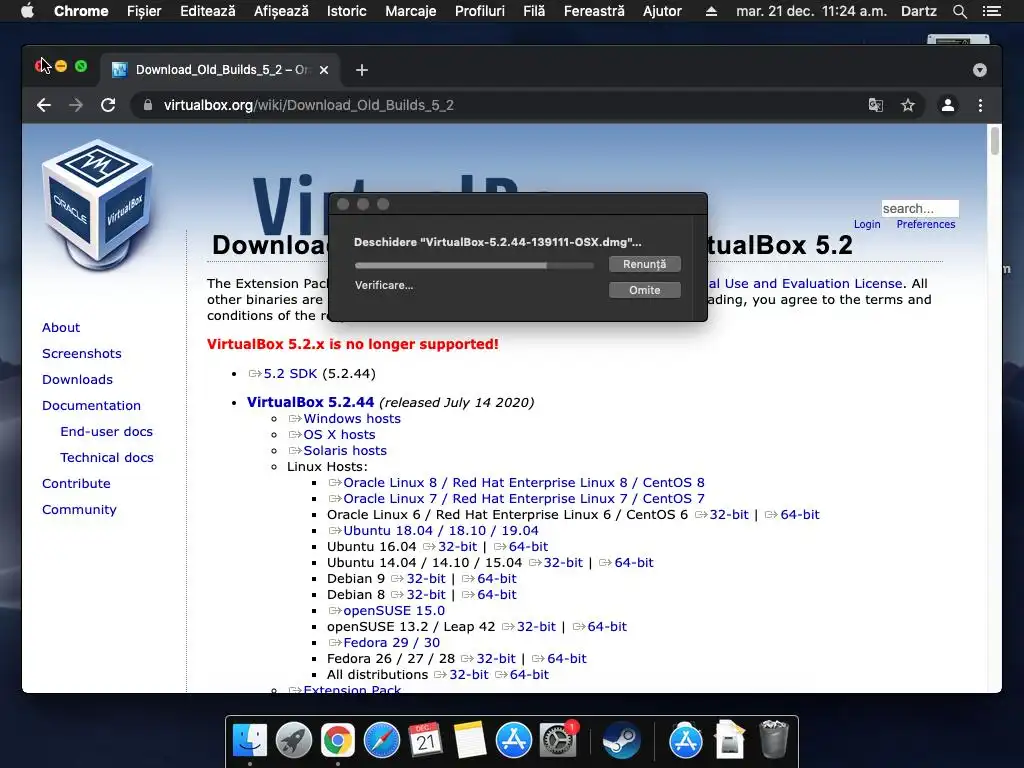The width and height of the screenshot is (1024, 768).
Task: Go back to previous page
Action: click(44, 105)
